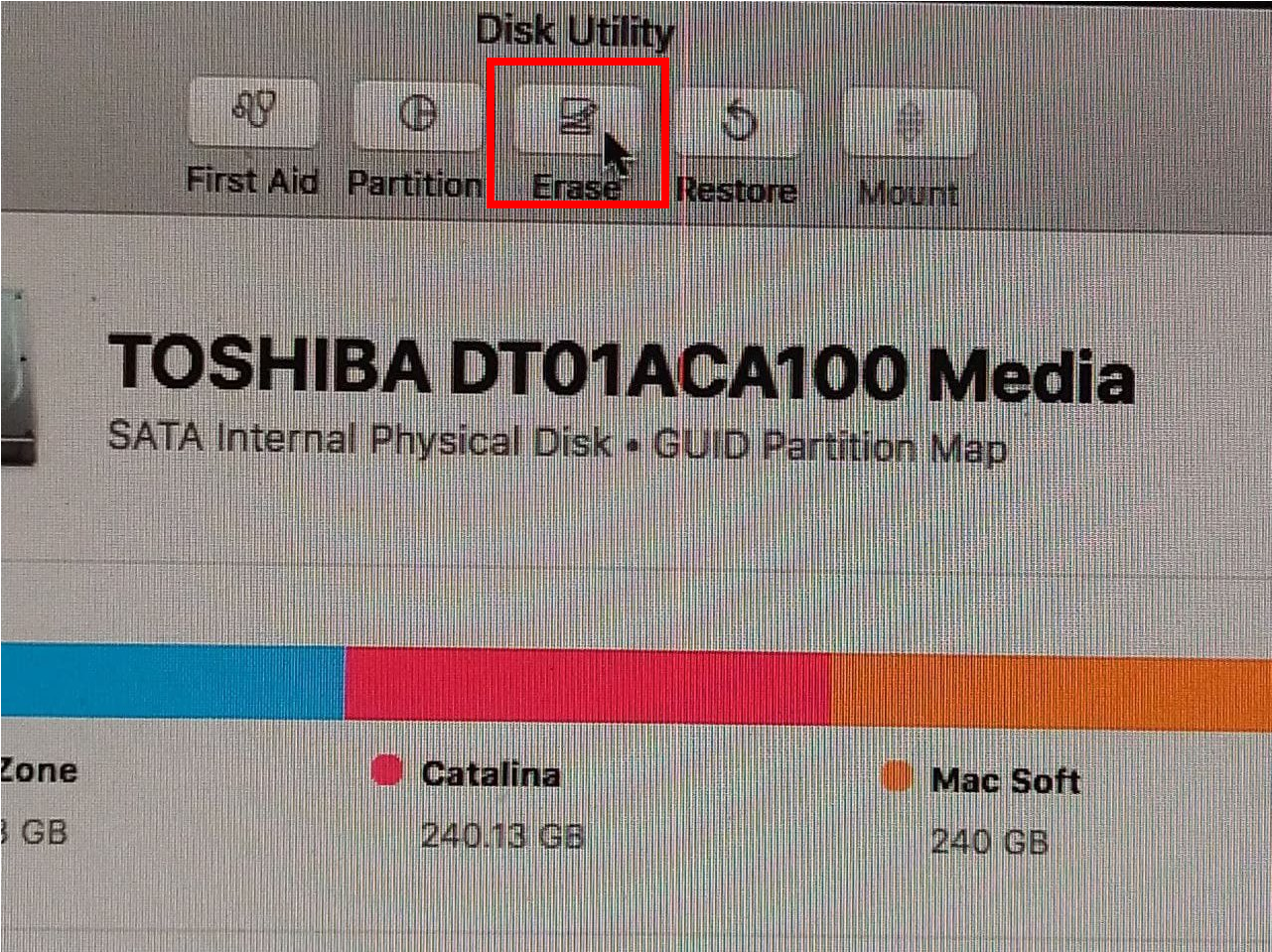Click the red dot next to Catalina

[386, 770]
